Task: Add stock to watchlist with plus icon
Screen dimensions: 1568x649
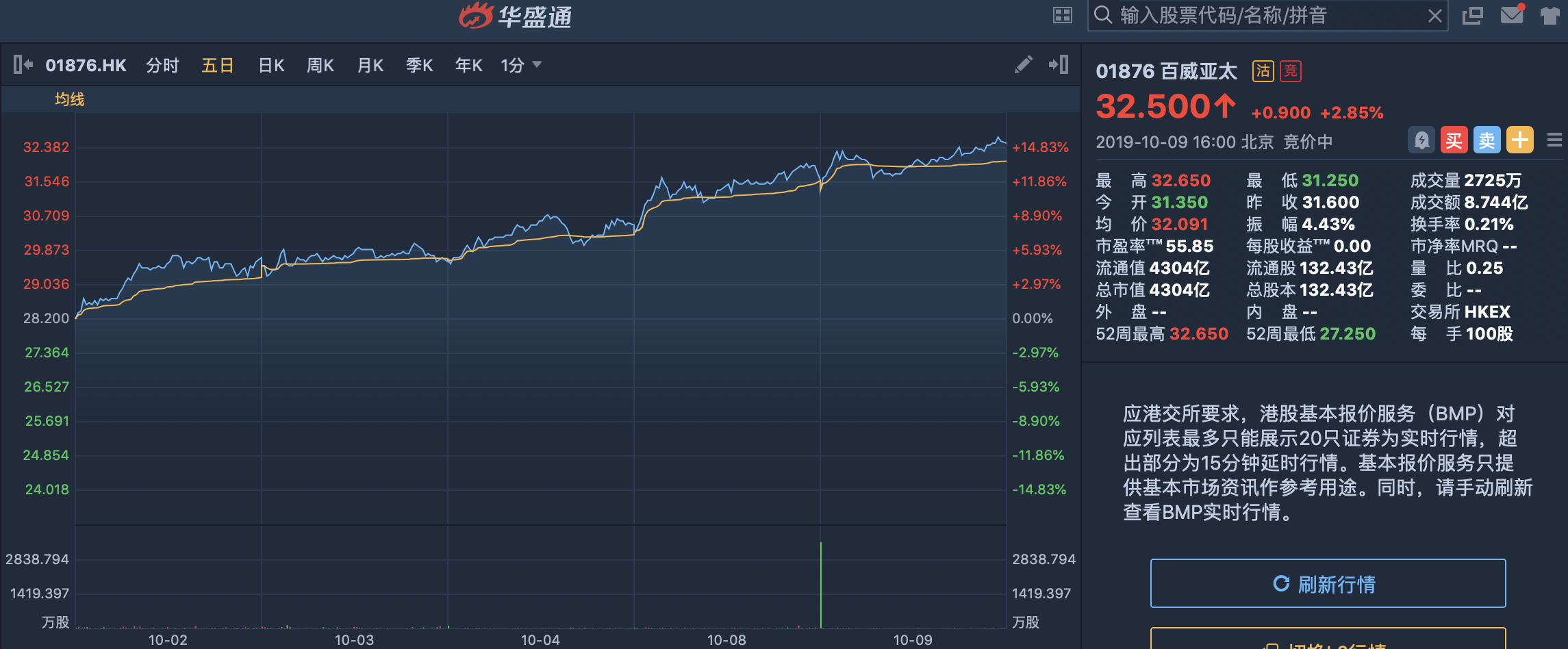Action: point(1520,140)
